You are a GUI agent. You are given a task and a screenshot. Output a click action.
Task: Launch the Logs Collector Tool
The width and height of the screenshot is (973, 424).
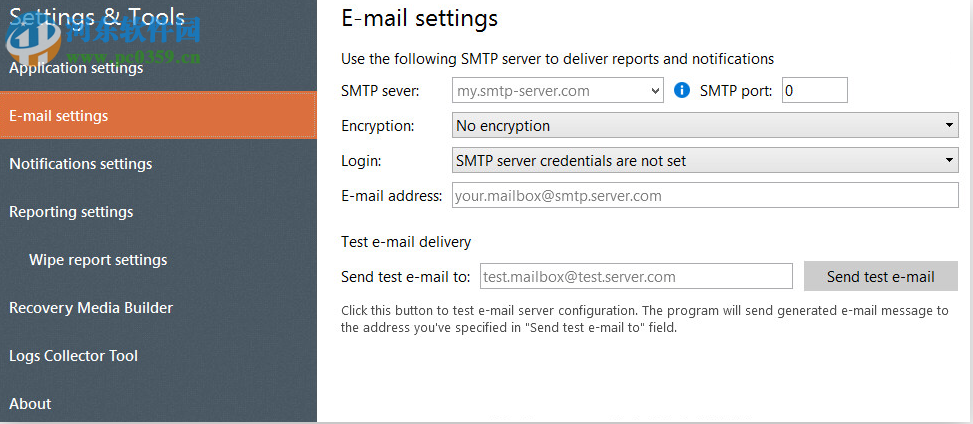click(73, 356)
